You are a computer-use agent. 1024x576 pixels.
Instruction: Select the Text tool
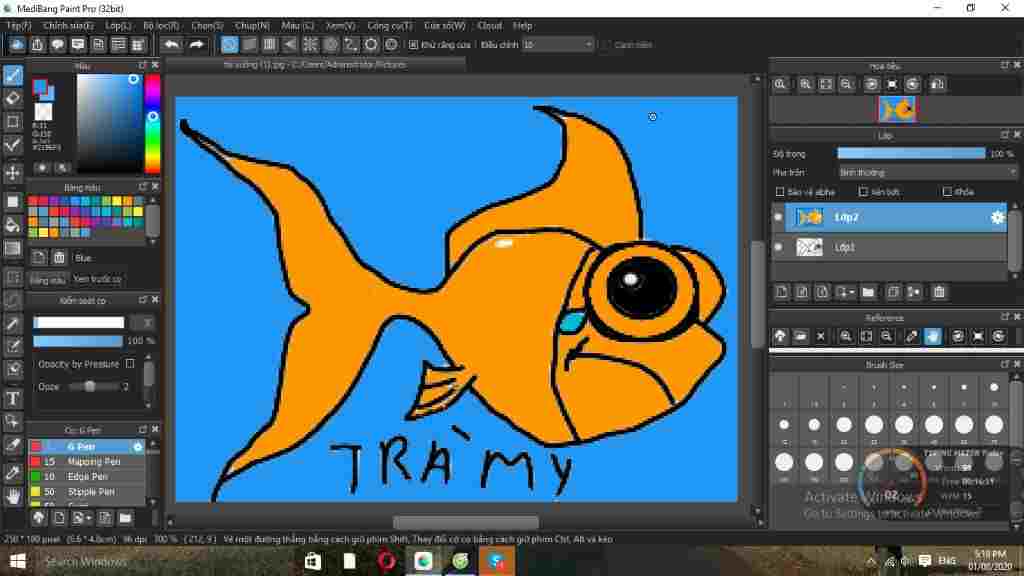point(13,398)
